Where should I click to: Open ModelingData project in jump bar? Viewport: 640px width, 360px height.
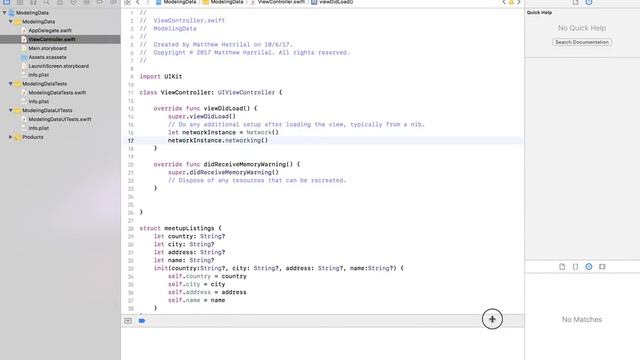click(176, 2)
